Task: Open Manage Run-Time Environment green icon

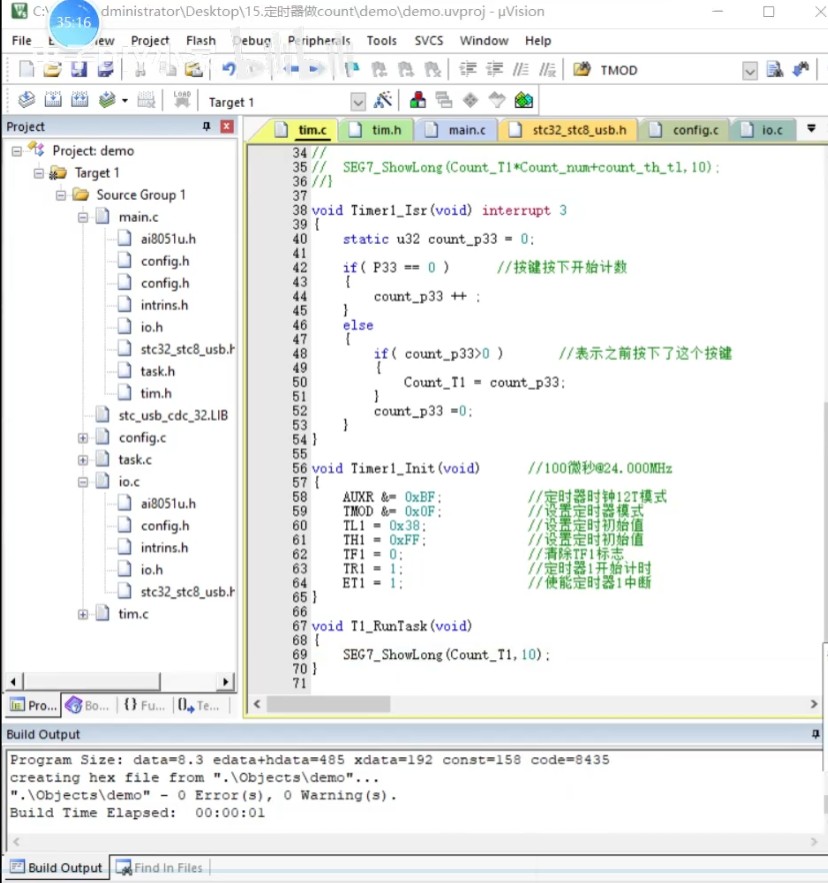Action: click(x=523, y=101)
